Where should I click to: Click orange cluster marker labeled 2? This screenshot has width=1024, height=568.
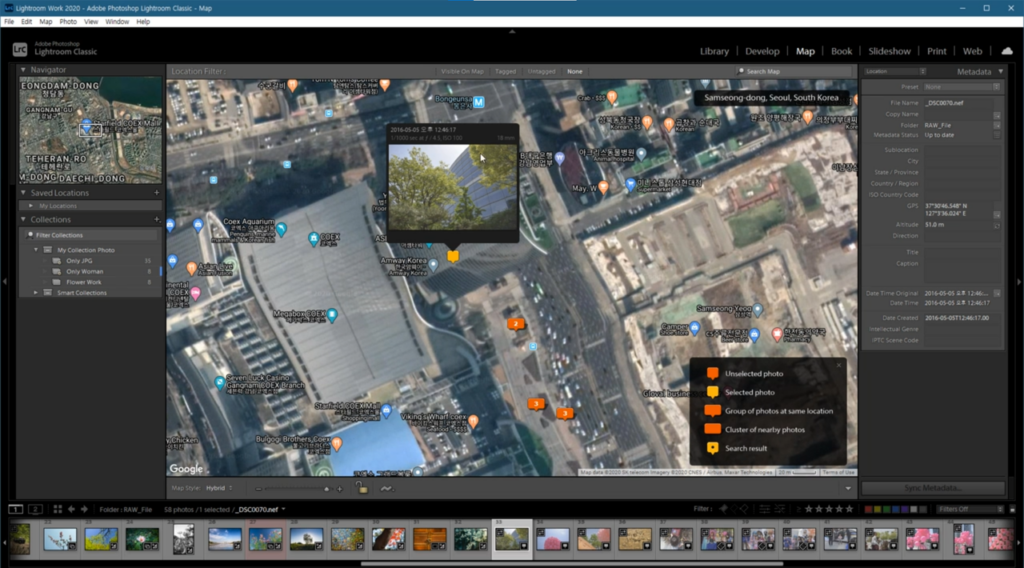click(516, 324)
